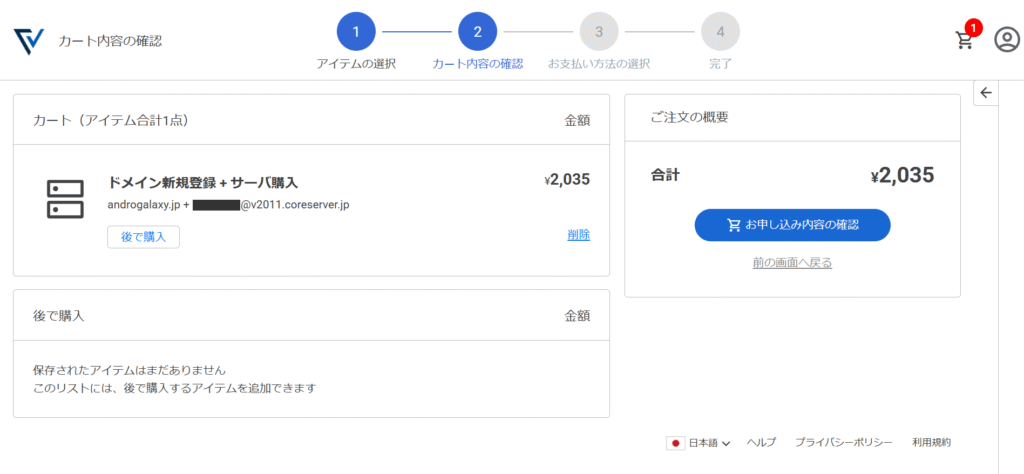Click the ドメイン新規登録 + サーバ購入 title

click(x=203, y=183)
